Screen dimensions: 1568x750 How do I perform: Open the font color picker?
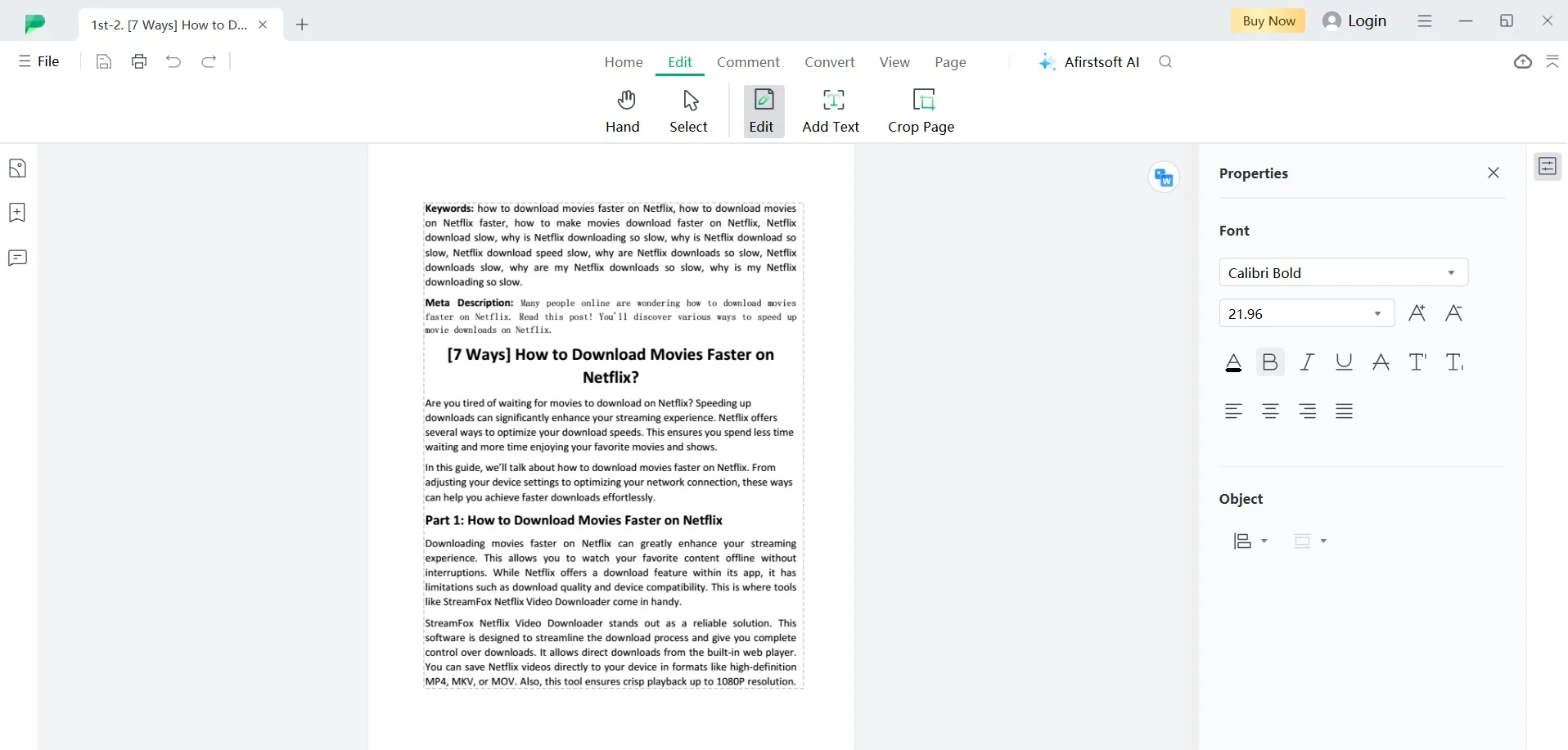point(1233,362)
